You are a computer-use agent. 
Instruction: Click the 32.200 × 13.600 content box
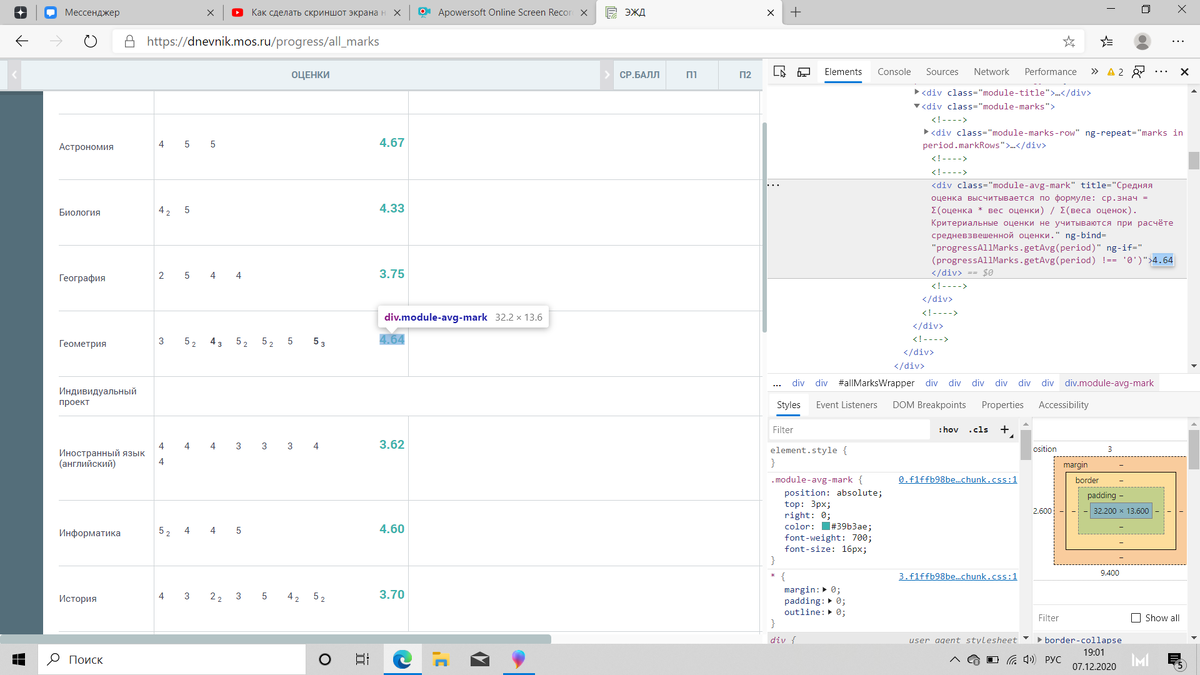(1120, 511)
